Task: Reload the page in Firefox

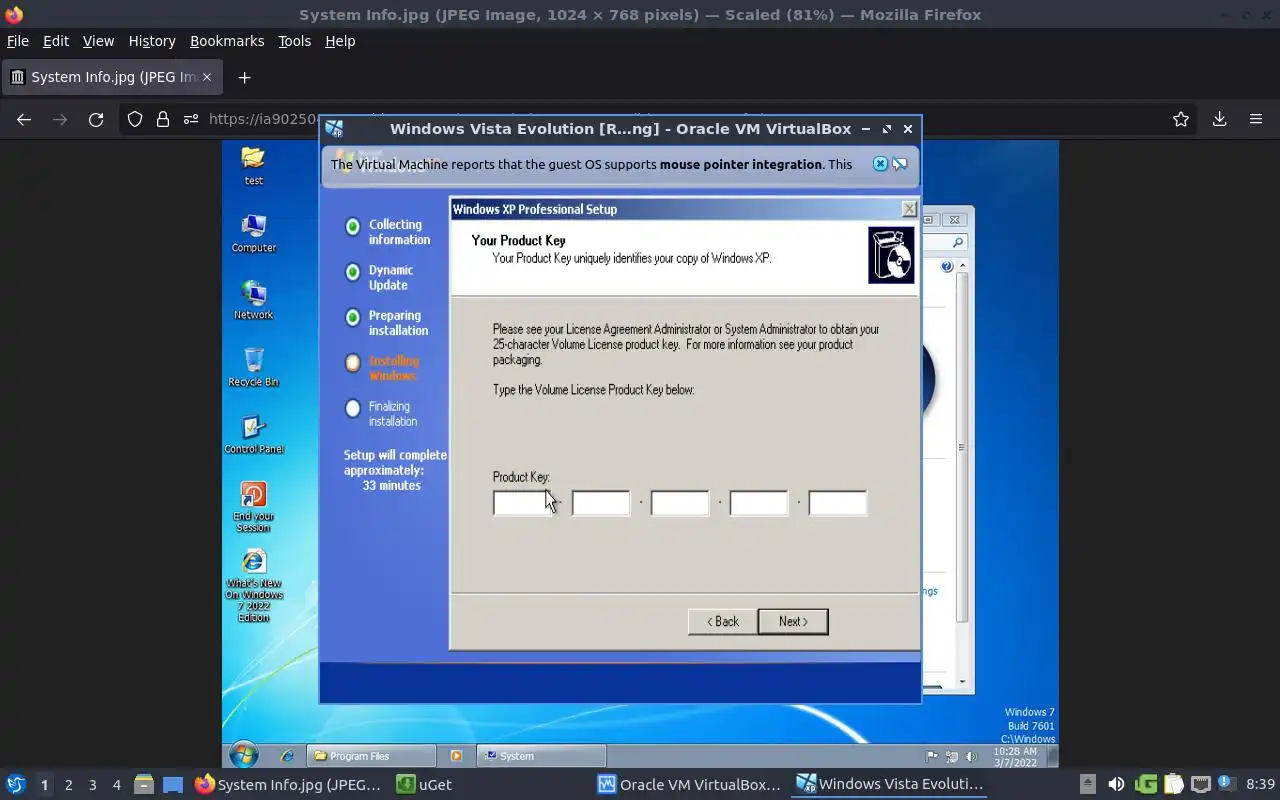Action: coord(96,119)
